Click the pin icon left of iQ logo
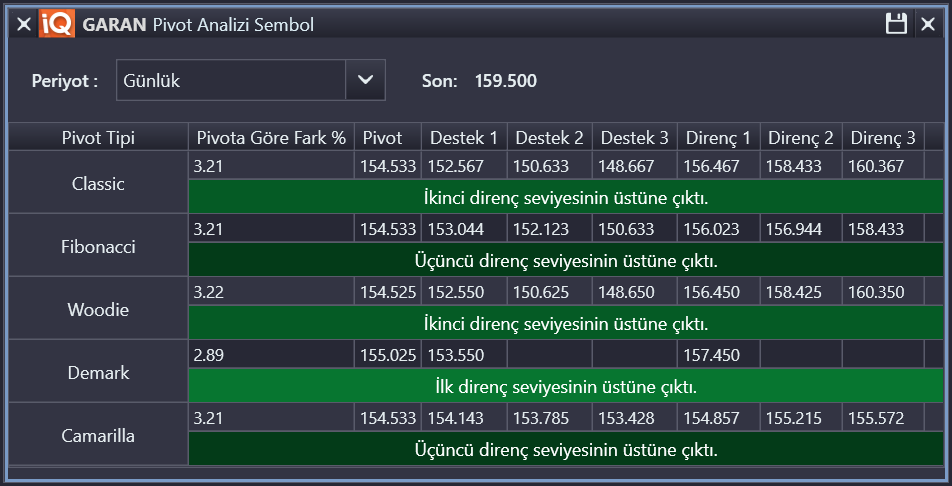 click(24, 24)
